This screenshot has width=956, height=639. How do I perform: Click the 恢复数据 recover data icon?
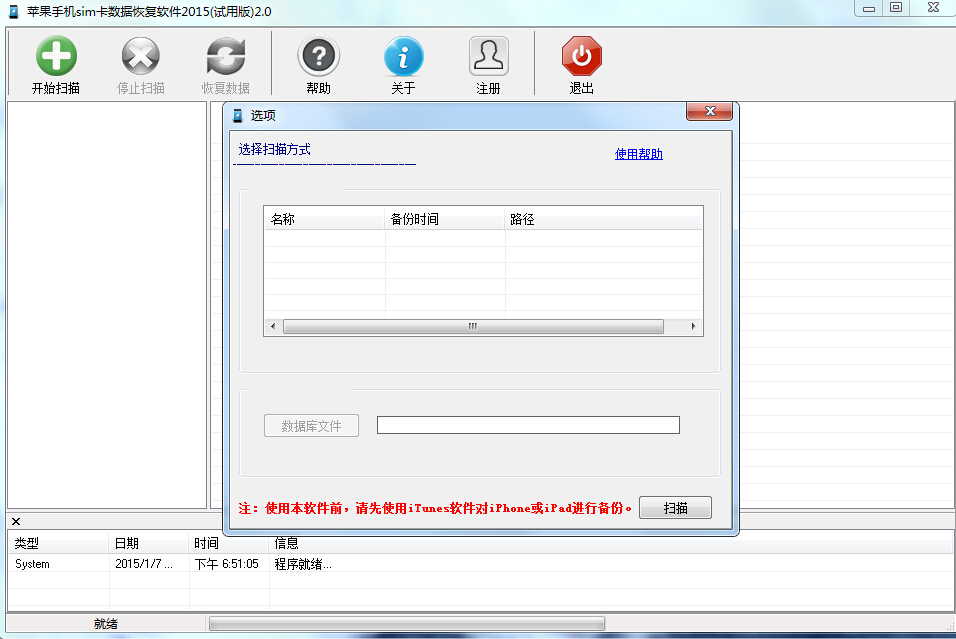click(226, 55)
